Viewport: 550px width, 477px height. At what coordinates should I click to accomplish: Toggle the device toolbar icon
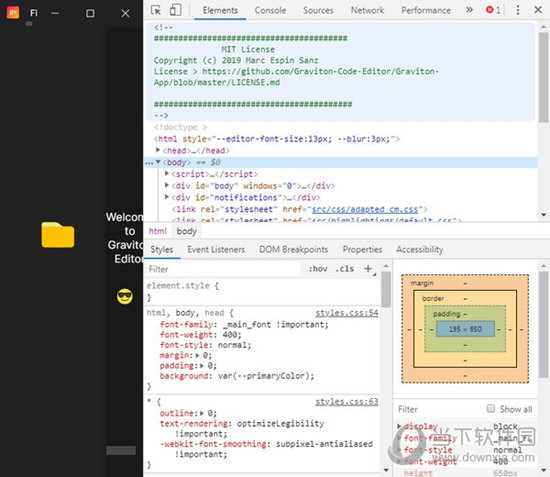[x=175, y=10]
